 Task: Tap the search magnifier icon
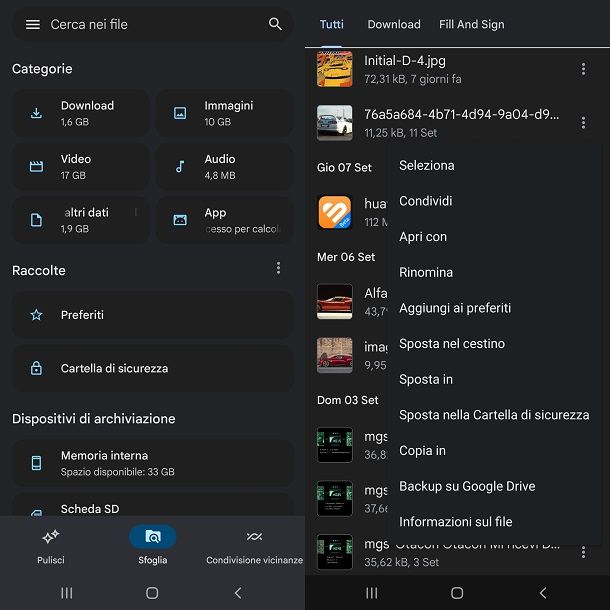(275, 24)
